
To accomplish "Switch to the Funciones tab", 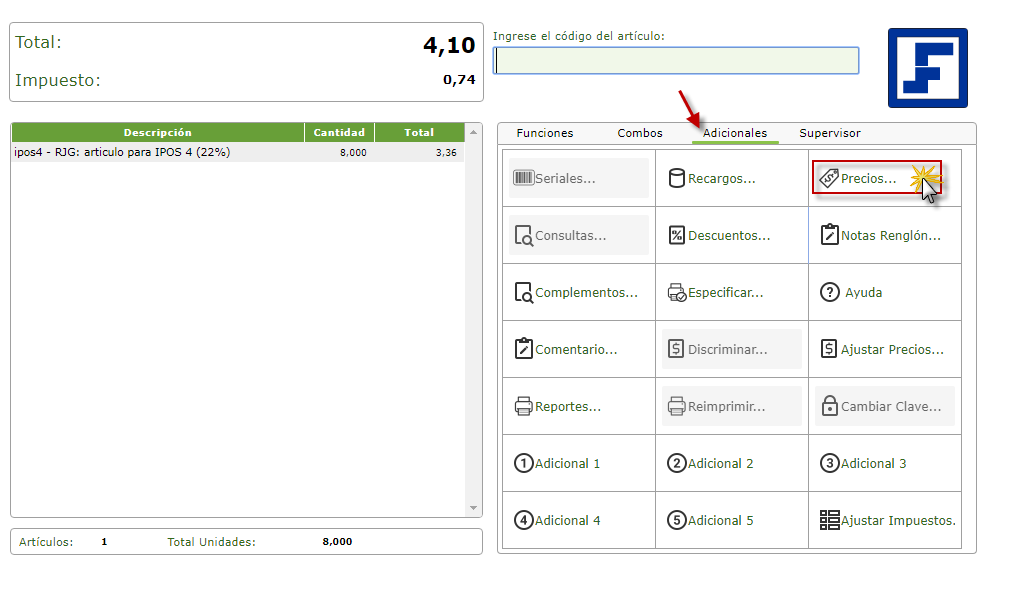I will [545, 133].
